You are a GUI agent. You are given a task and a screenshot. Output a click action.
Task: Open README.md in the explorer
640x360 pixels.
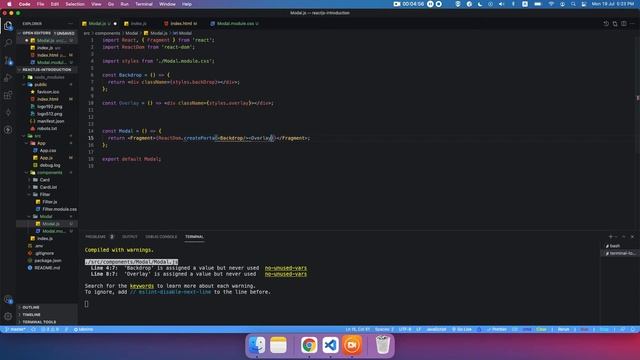click(x=47, y=268)
